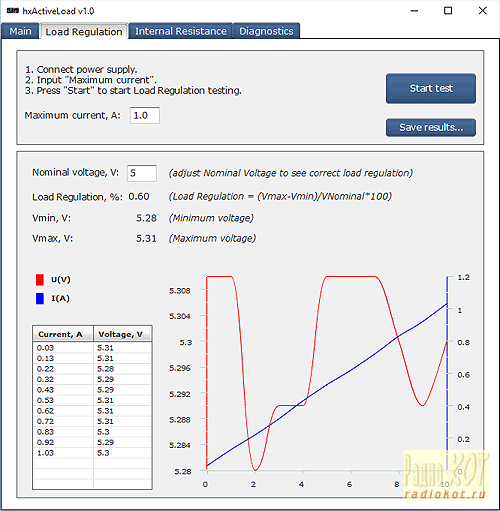
Task: Focus the Maximum current input field
Action: pyautogui.click(x=145, y=115)
